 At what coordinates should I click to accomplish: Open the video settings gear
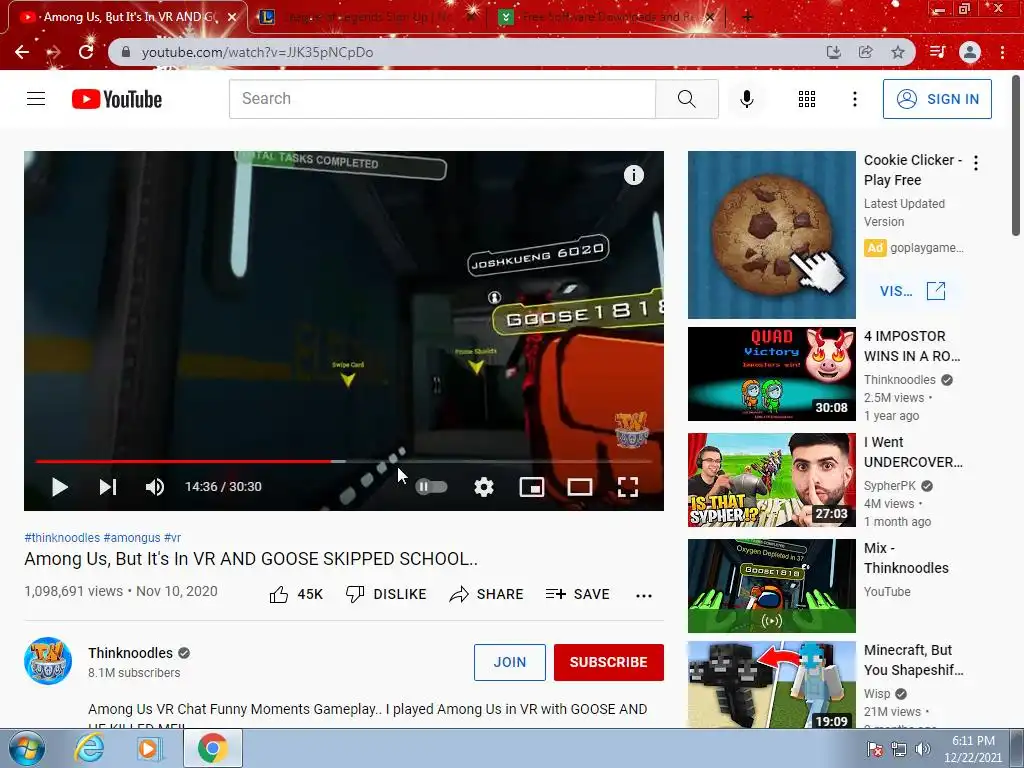(x=483, y=487)
